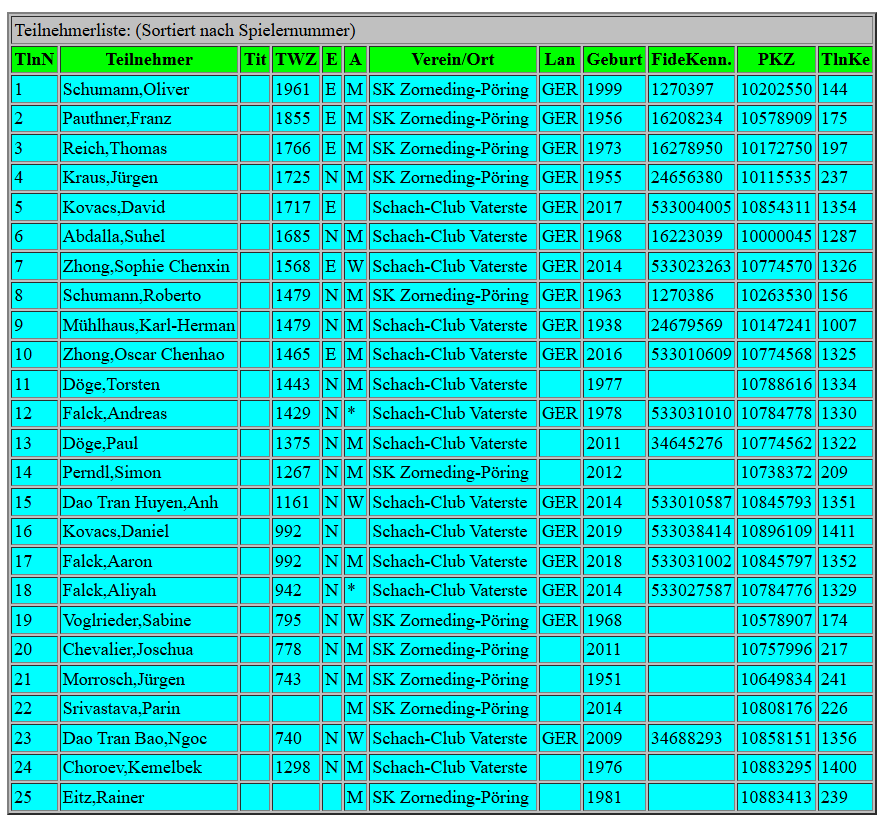Click the PKZ column header
This screenshot has width=887, height=817.
click(x=776, y=60)
